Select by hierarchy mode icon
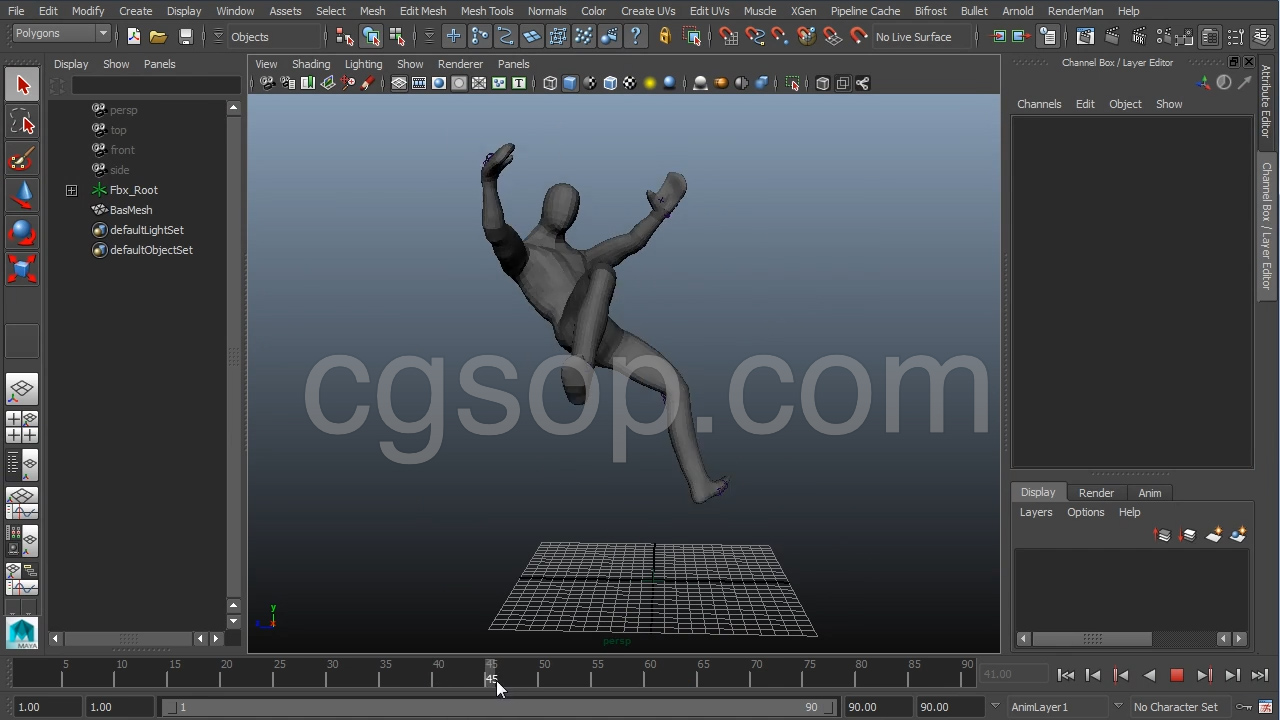Image resolution: width=1280 pixels, height=720 pixels. pyautogui.click(x=345, y=37)
